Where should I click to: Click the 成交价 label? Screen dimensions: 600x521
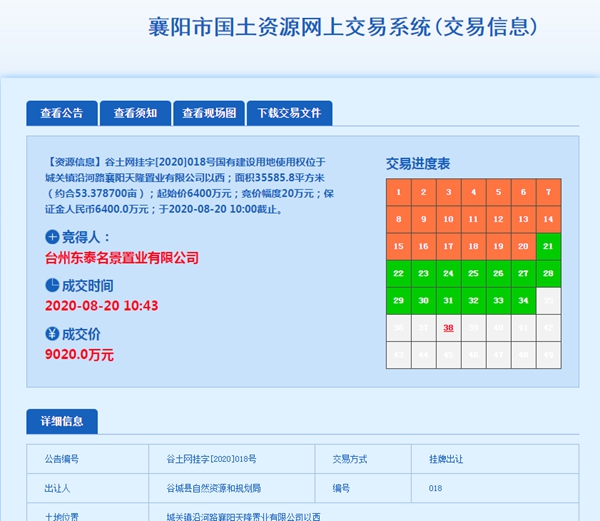81,334
